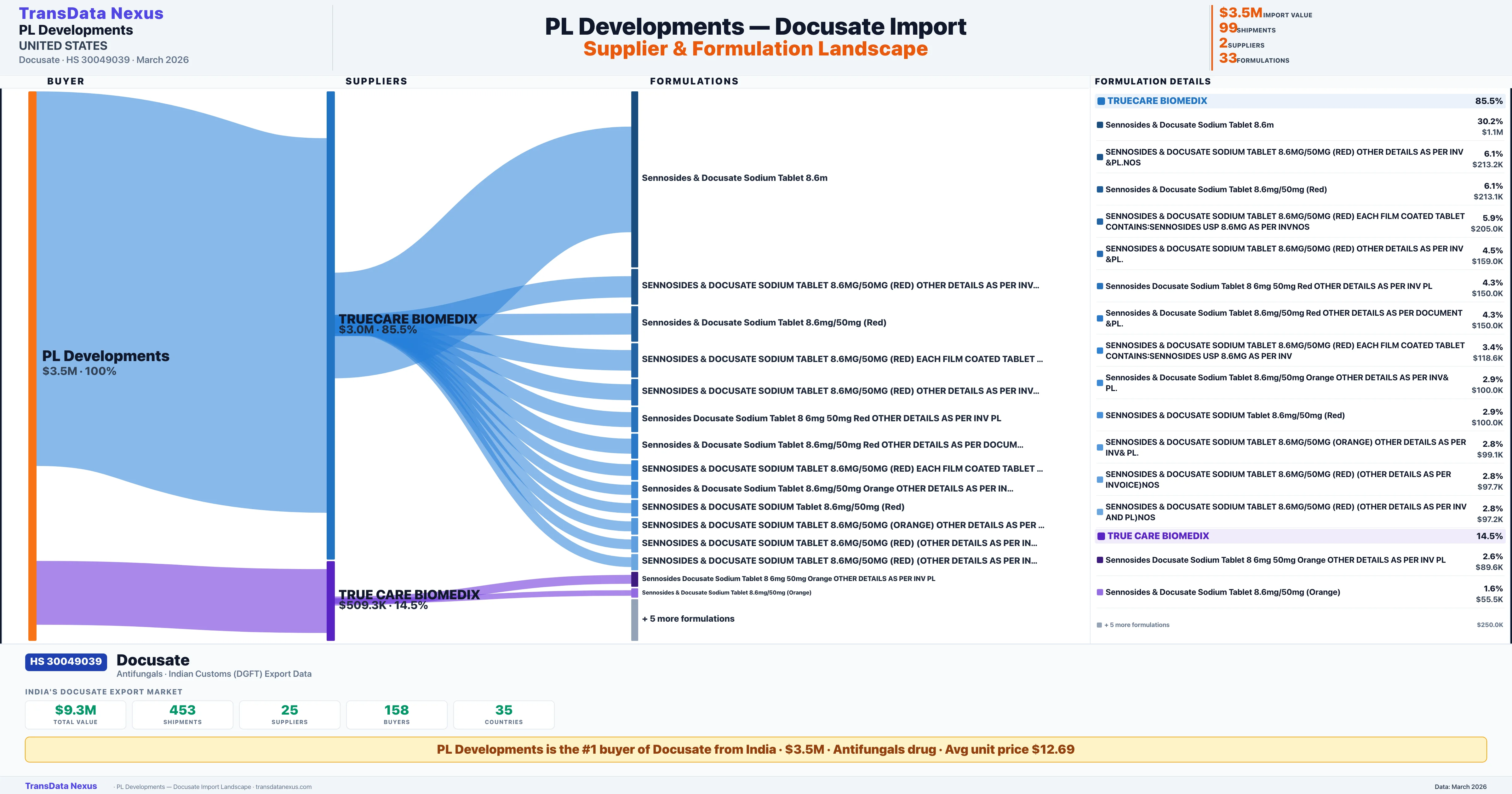Click the 35 Countries stat box
Image resolution: width=1512 pixels, height=794 pixels.
504,715
